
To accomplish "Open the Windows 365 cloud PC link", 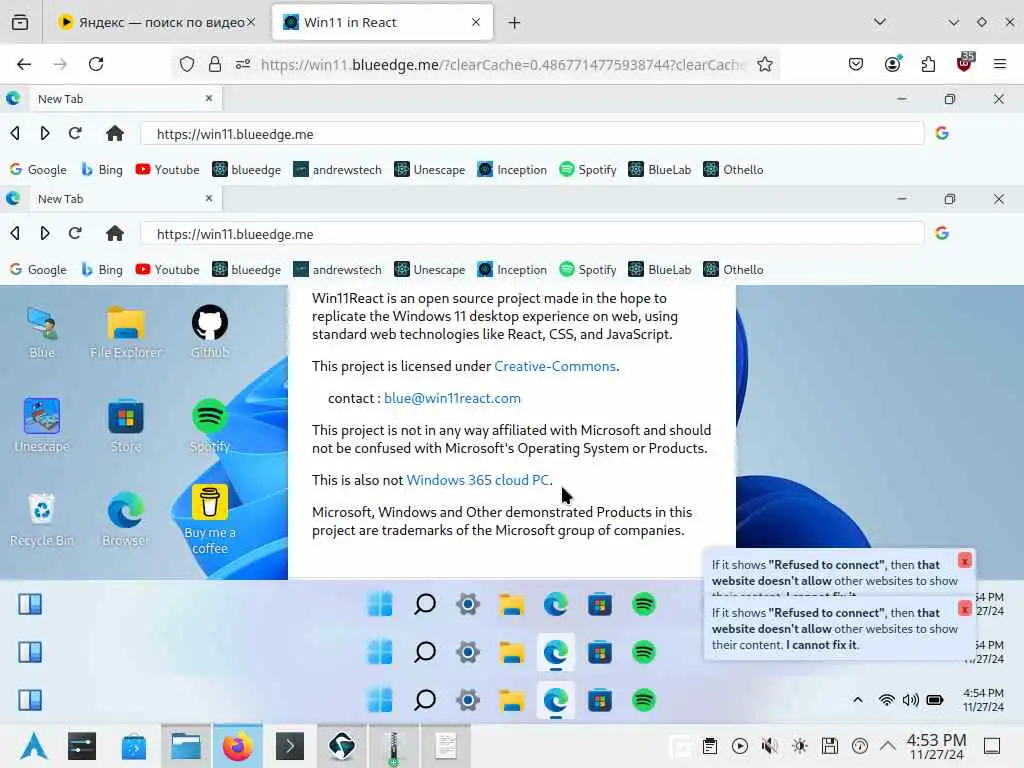I will click(x=477, y=480).
